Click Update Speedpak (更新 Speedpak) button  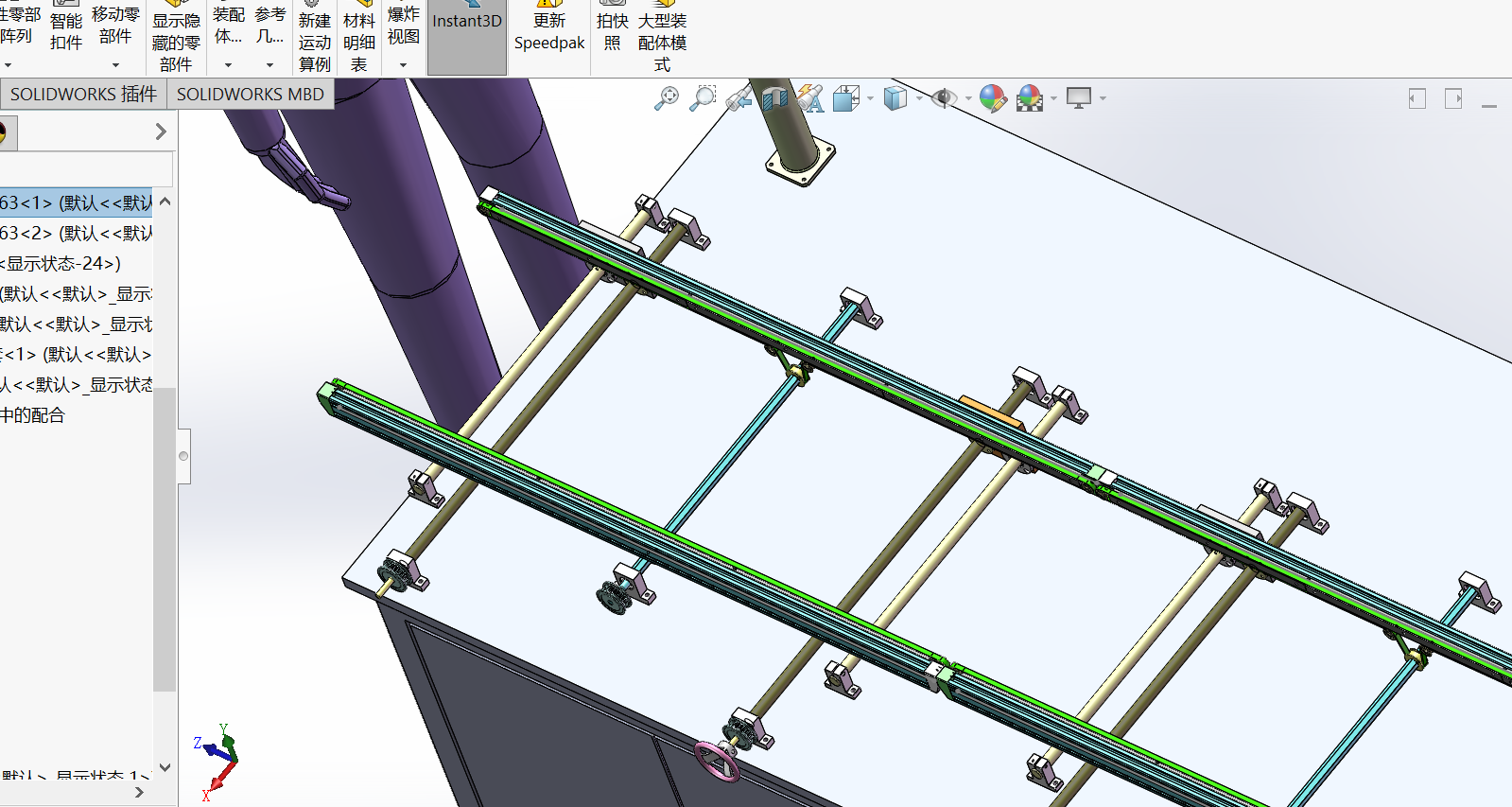tap(549, 31)
